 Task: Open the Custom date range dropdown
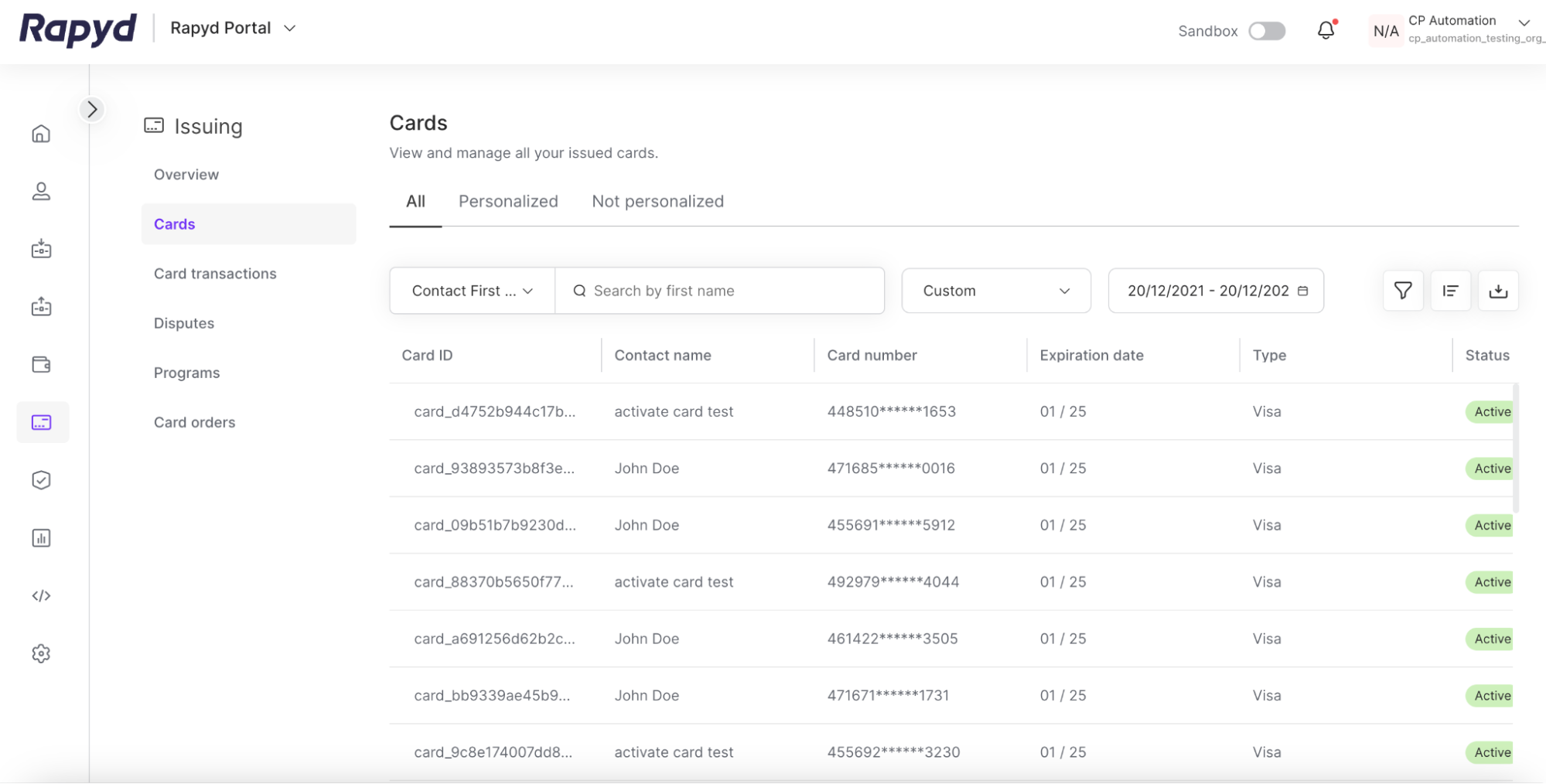click(x=995, y=291)
